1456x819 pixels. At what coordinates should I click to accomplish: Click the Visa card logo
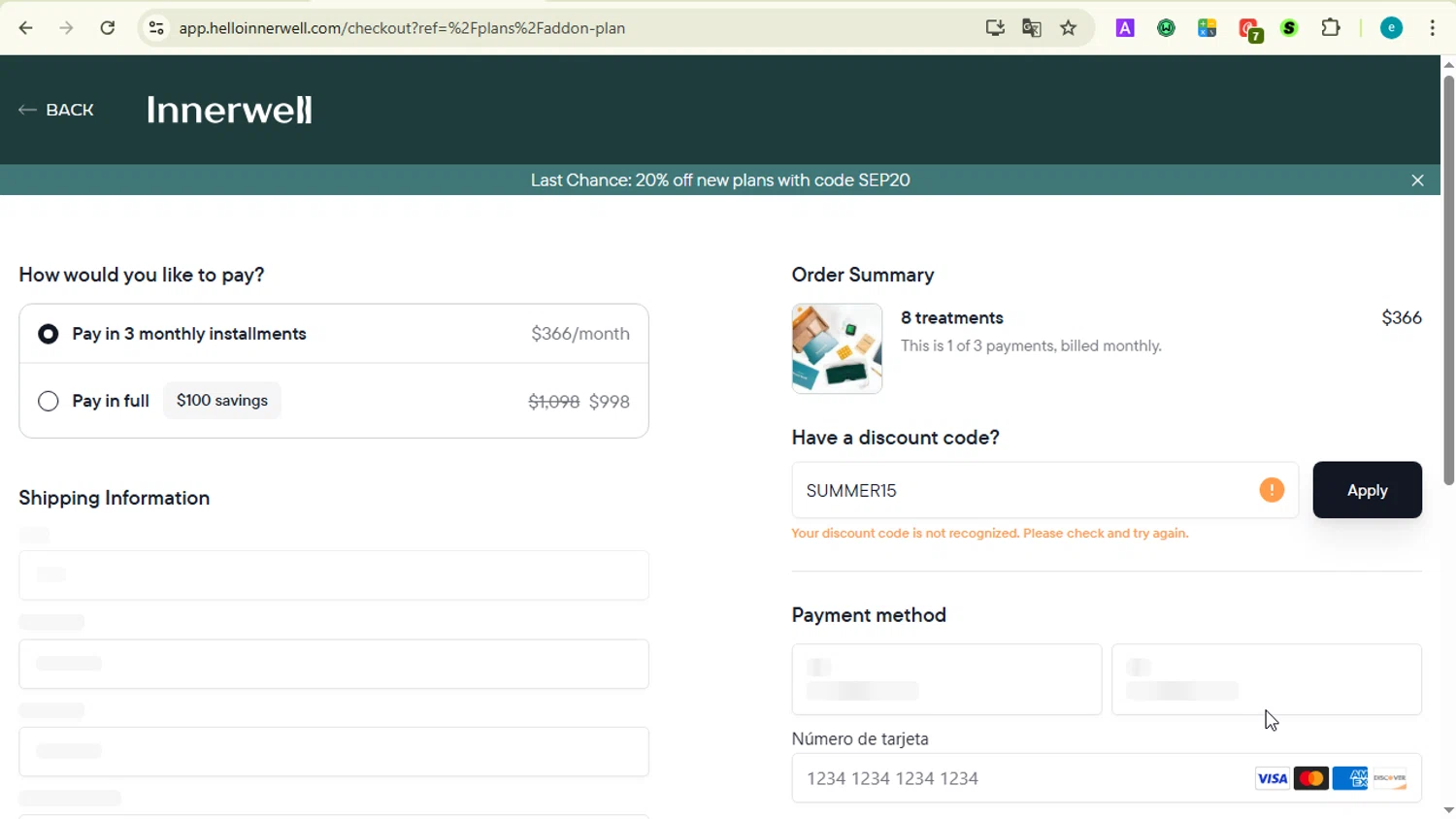pyautogui.click(x=1272, y=778)
